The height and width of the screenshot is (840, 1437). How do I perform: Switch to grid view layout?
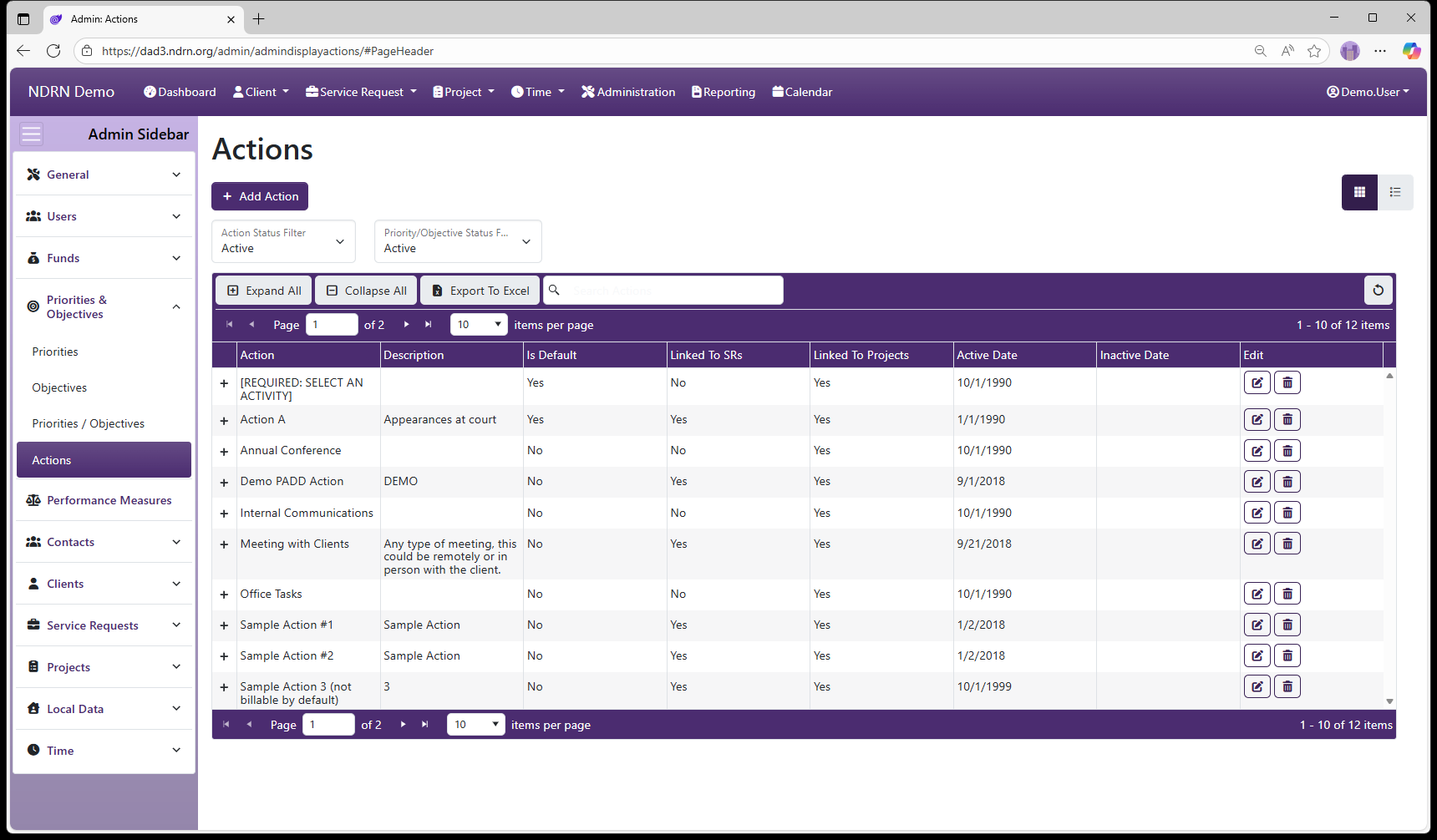tap(1359, 192)
